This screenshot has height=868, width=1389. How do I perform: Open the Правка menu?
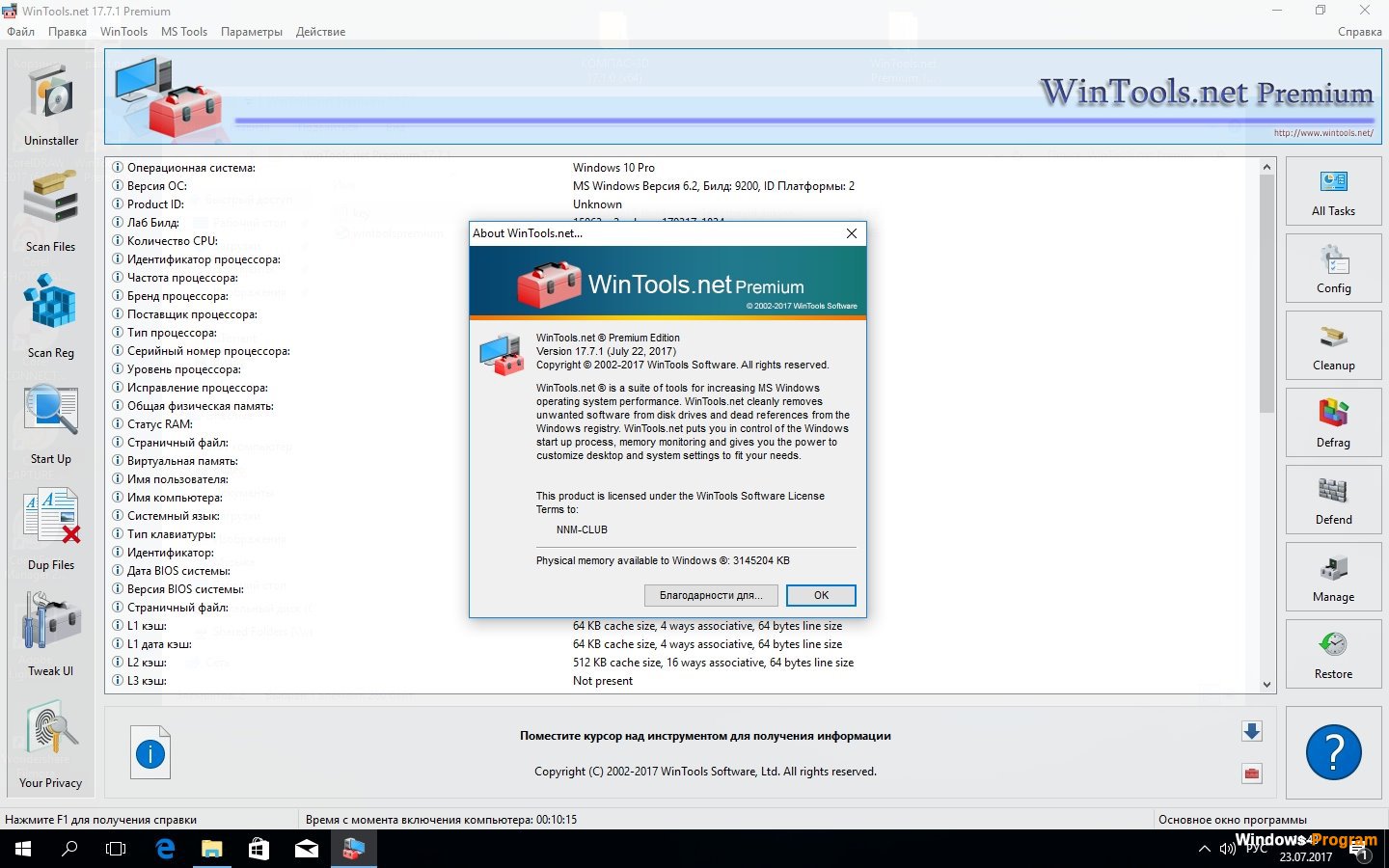click(68, 31)
